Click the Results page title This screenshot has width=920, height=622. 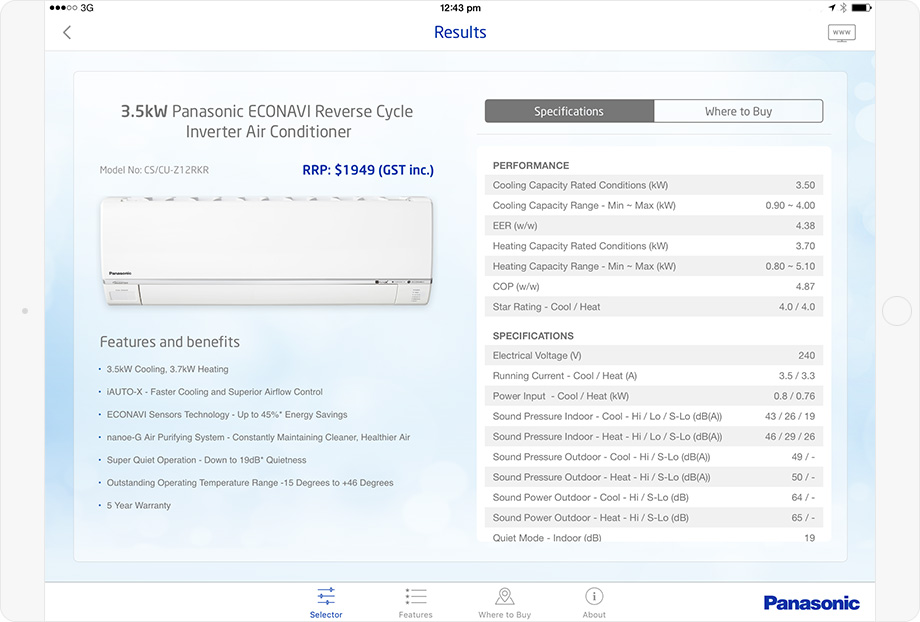(x=460, y=32)
